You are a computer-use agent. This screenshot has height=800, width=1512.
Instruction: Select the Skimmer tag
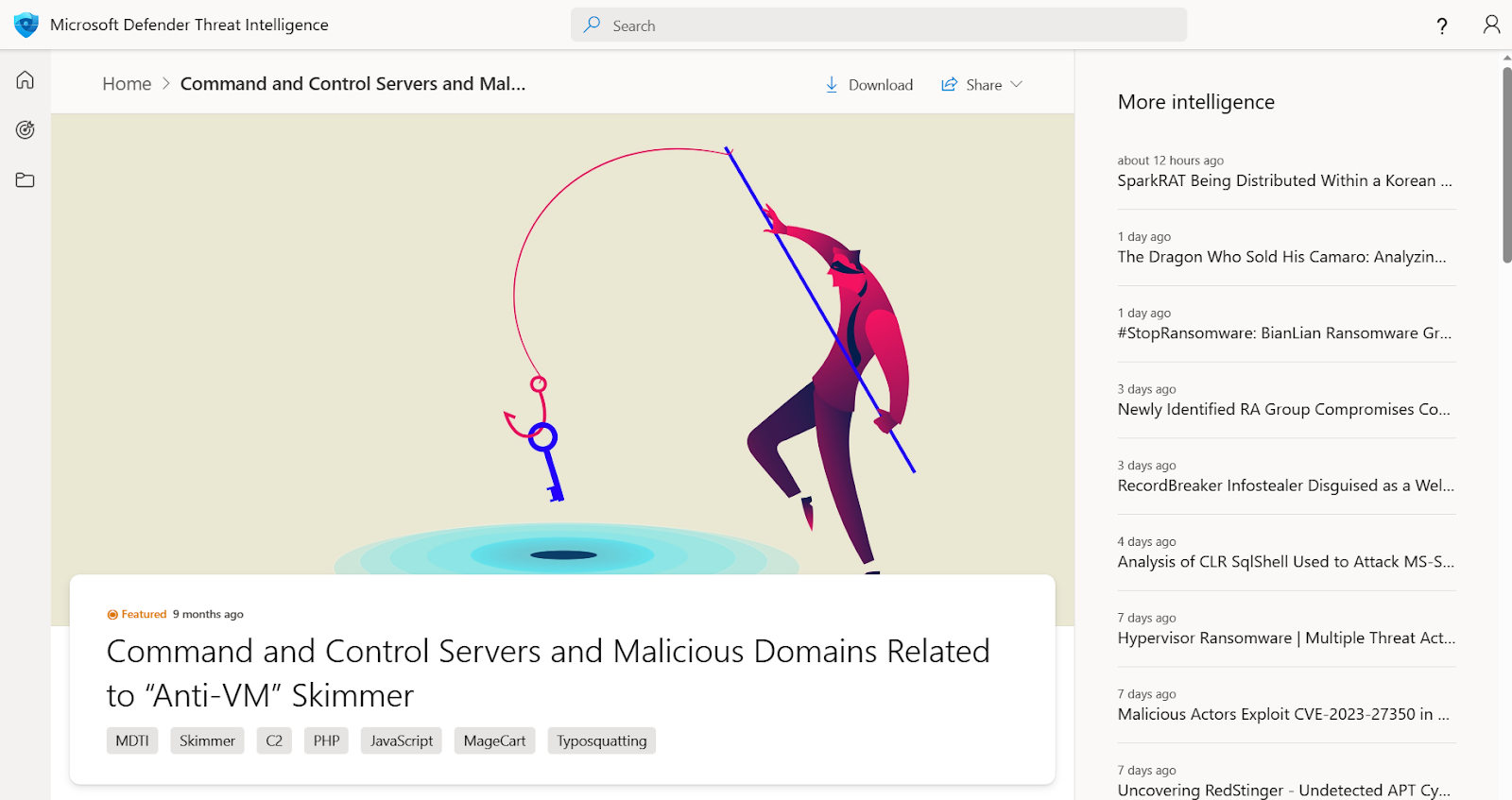207,740
